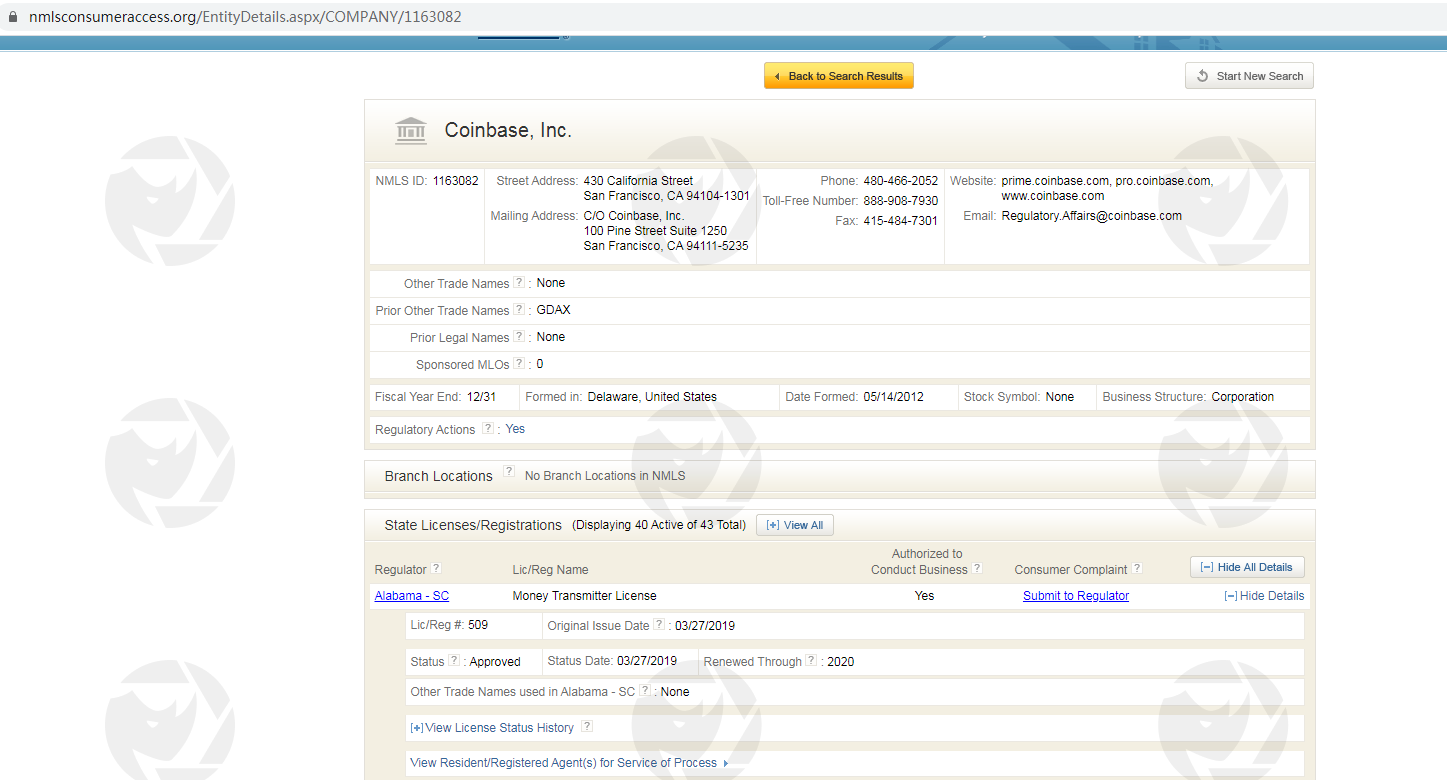Follow the Submit to Regulator link

pos(1075,596)
